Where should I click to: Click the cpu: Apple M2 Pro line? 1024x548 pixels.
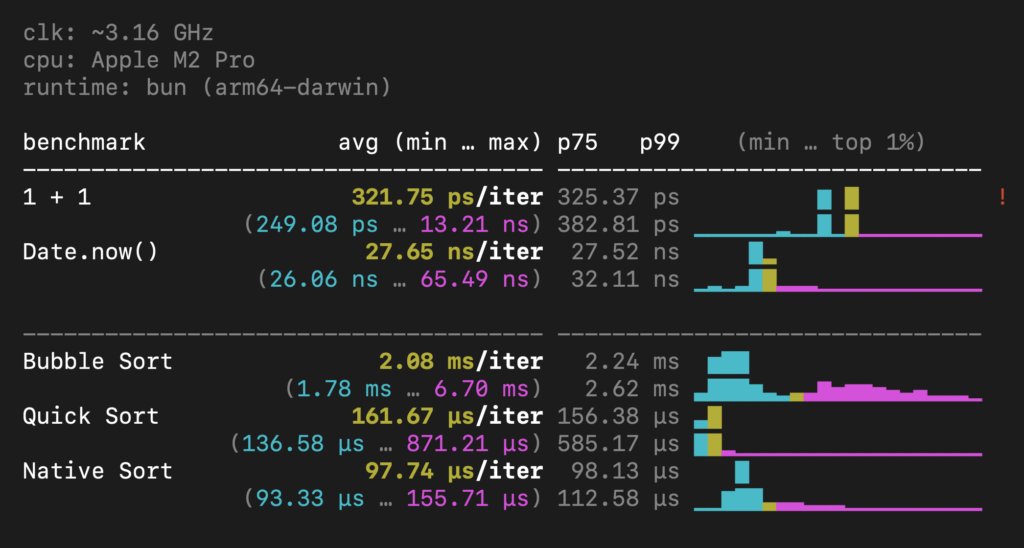(139, 60)
